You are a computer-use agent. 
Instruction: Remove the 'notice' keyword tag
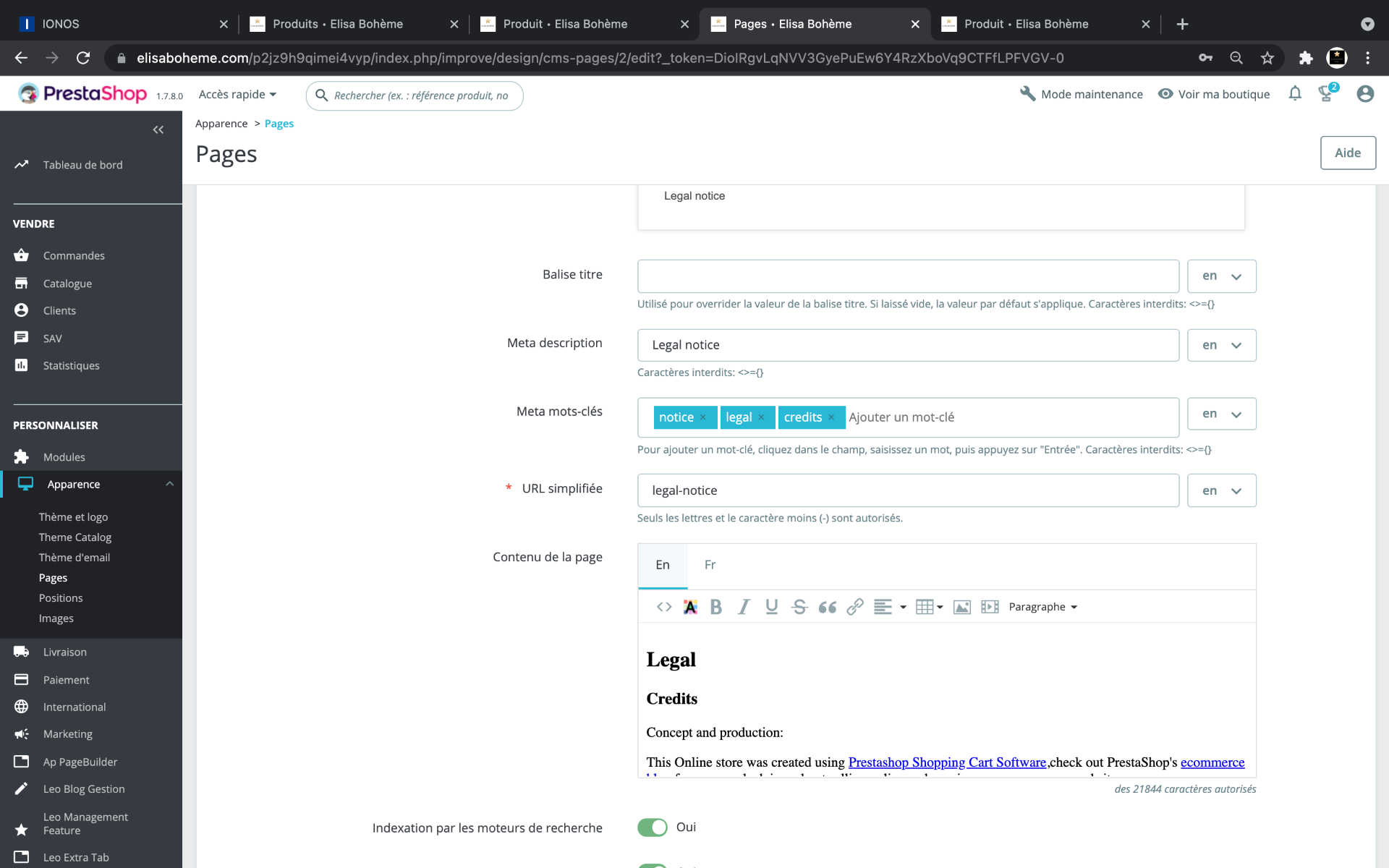tap(702, 417)
